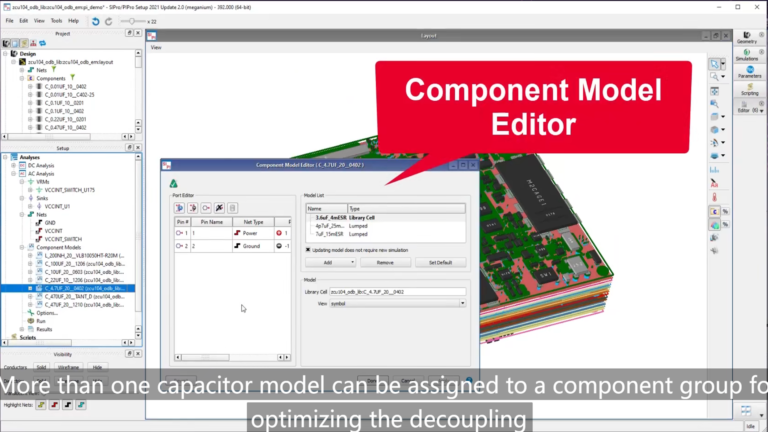Collapse the Component Models node
This screenshot has width=768, height=432.
pyautogui.click(x=22, y=247)
